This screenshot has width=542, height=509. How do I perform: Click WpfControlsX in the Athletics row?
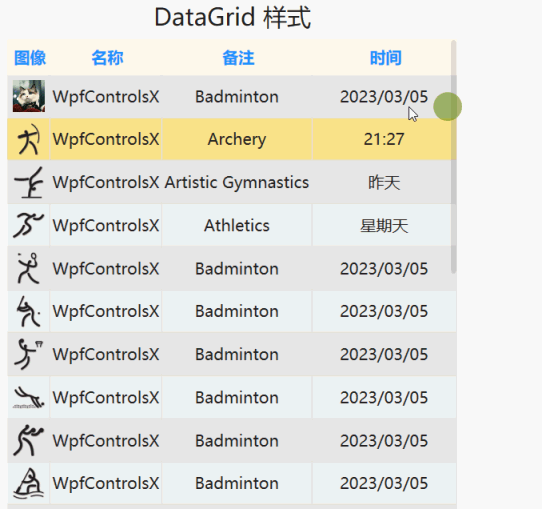[106, 226]
